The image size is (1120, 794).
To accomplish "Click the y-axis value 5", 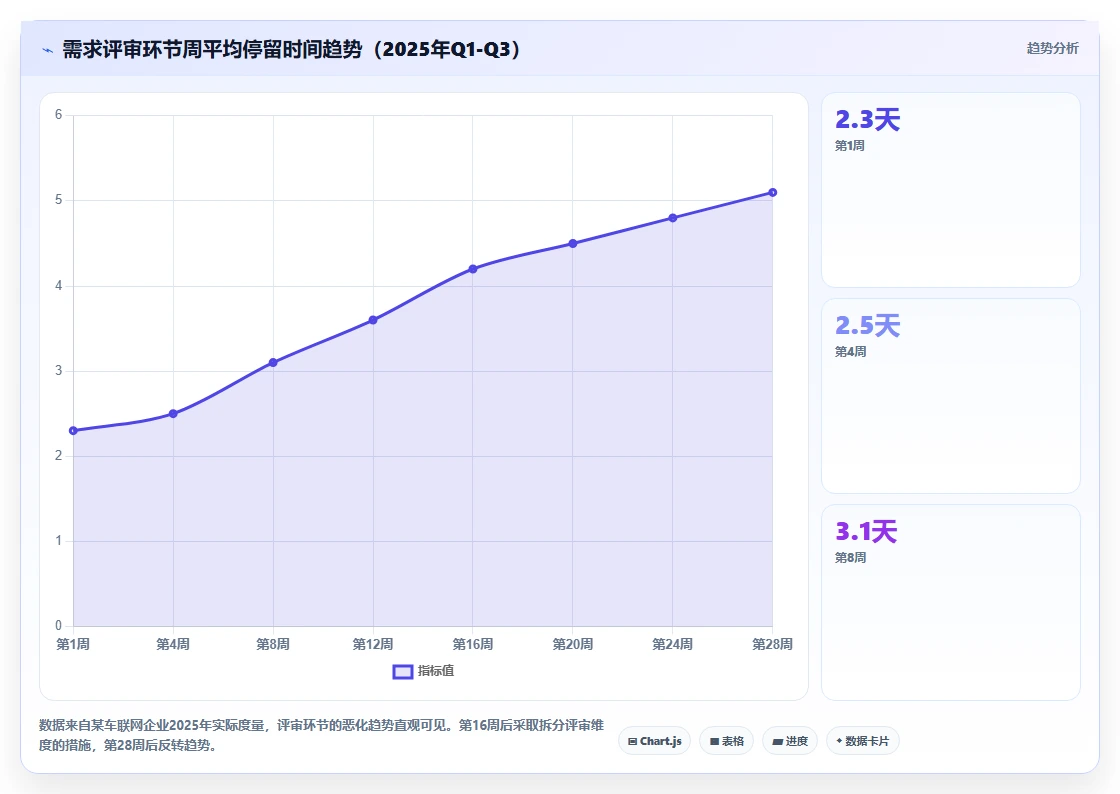I will click(x=59, y=200).
